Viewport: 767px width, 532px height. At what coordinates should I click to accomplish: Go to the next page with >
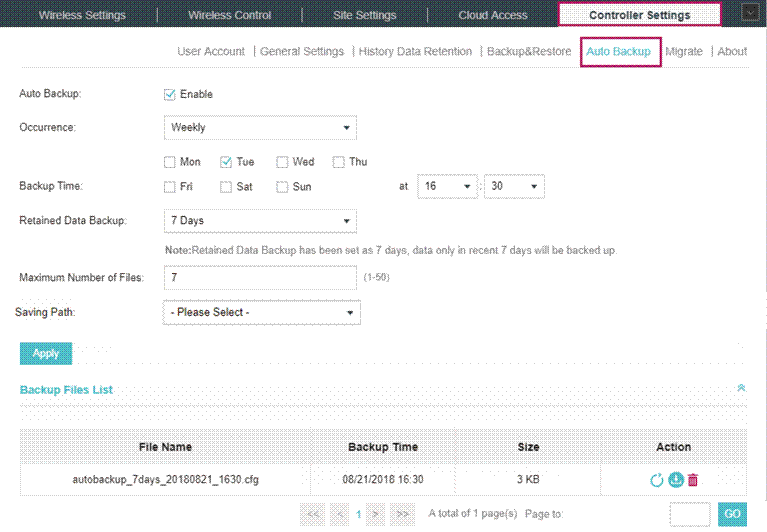(x=375, y=514)
